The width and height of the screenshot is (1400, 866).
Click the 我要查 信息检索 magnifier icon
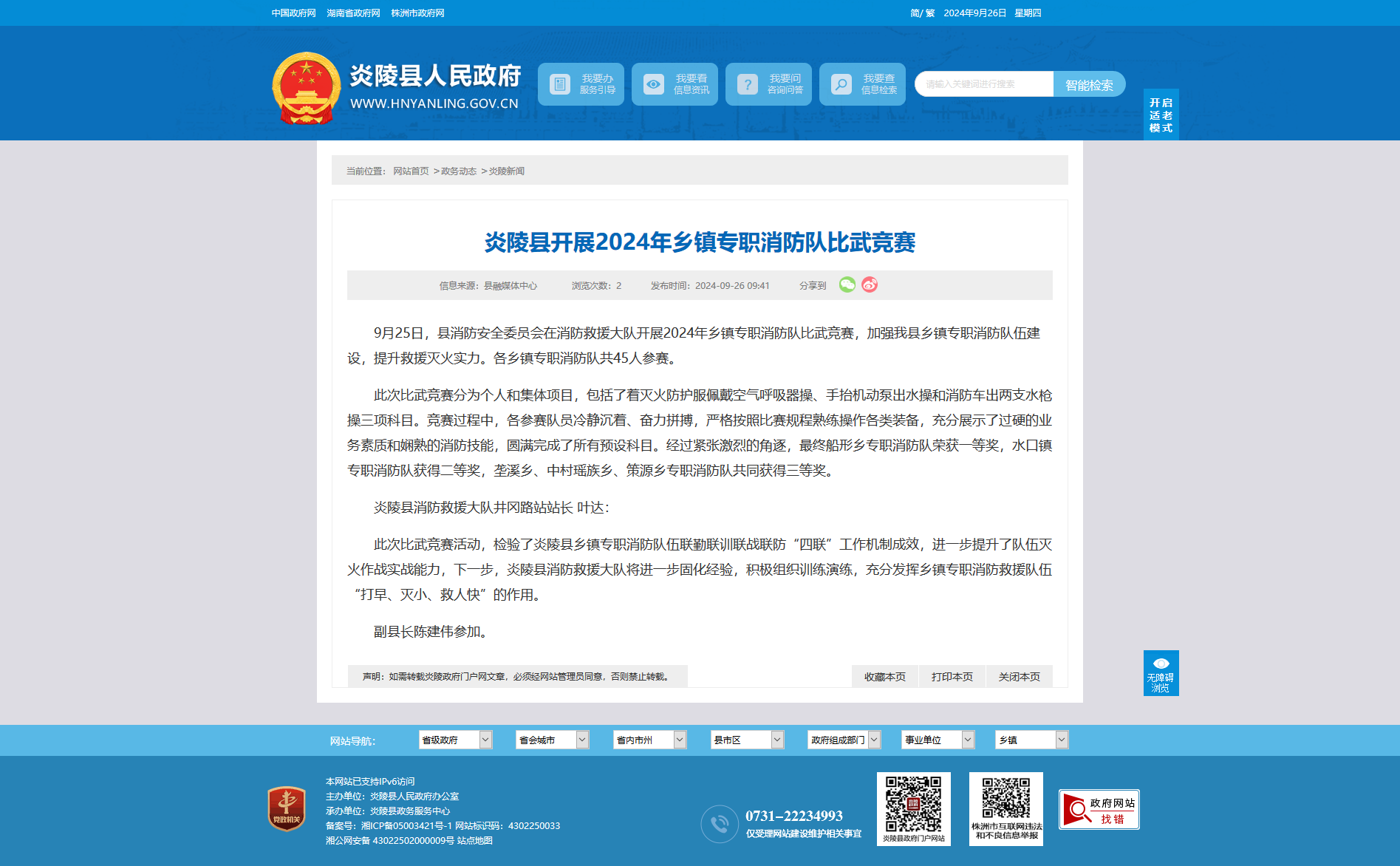click(x=841, y=84)
